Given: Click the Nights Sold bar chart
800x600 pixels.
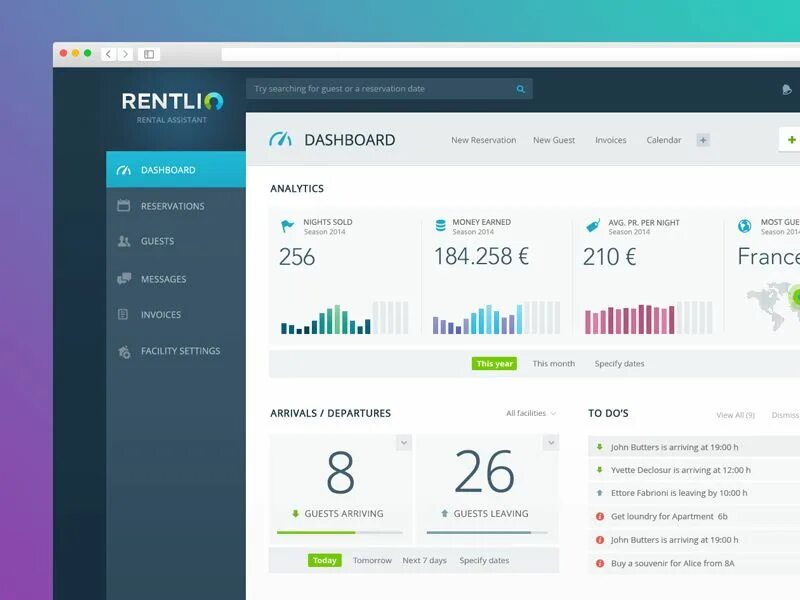Looking at the screenshot, I should coord(344,318).
